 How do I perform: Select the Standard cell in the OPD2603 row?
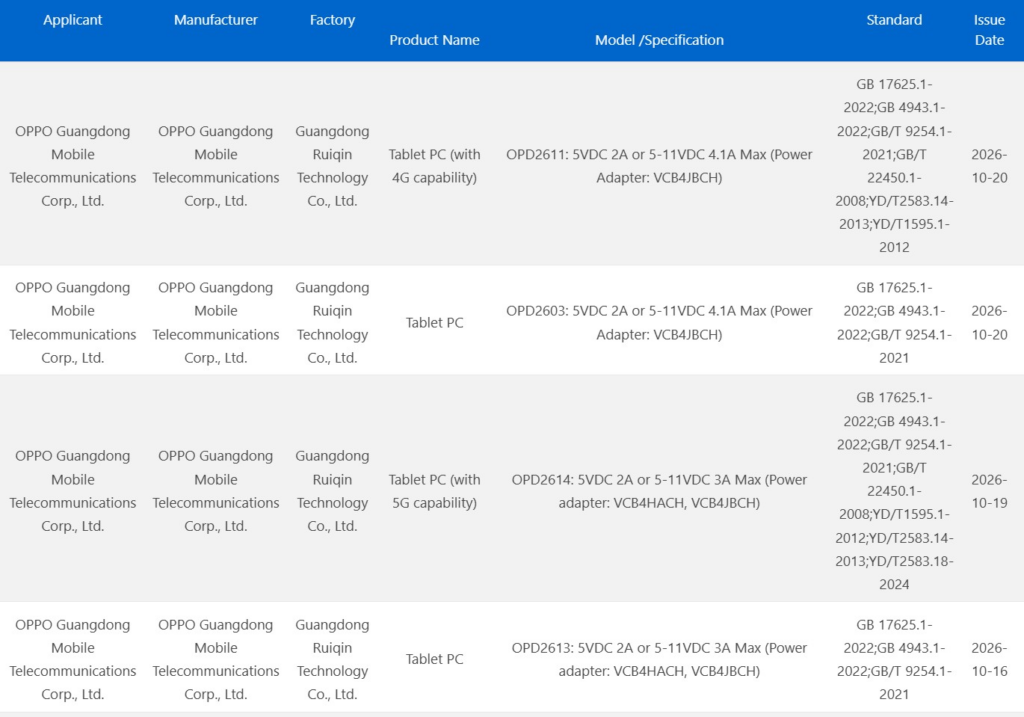(894, 323)
